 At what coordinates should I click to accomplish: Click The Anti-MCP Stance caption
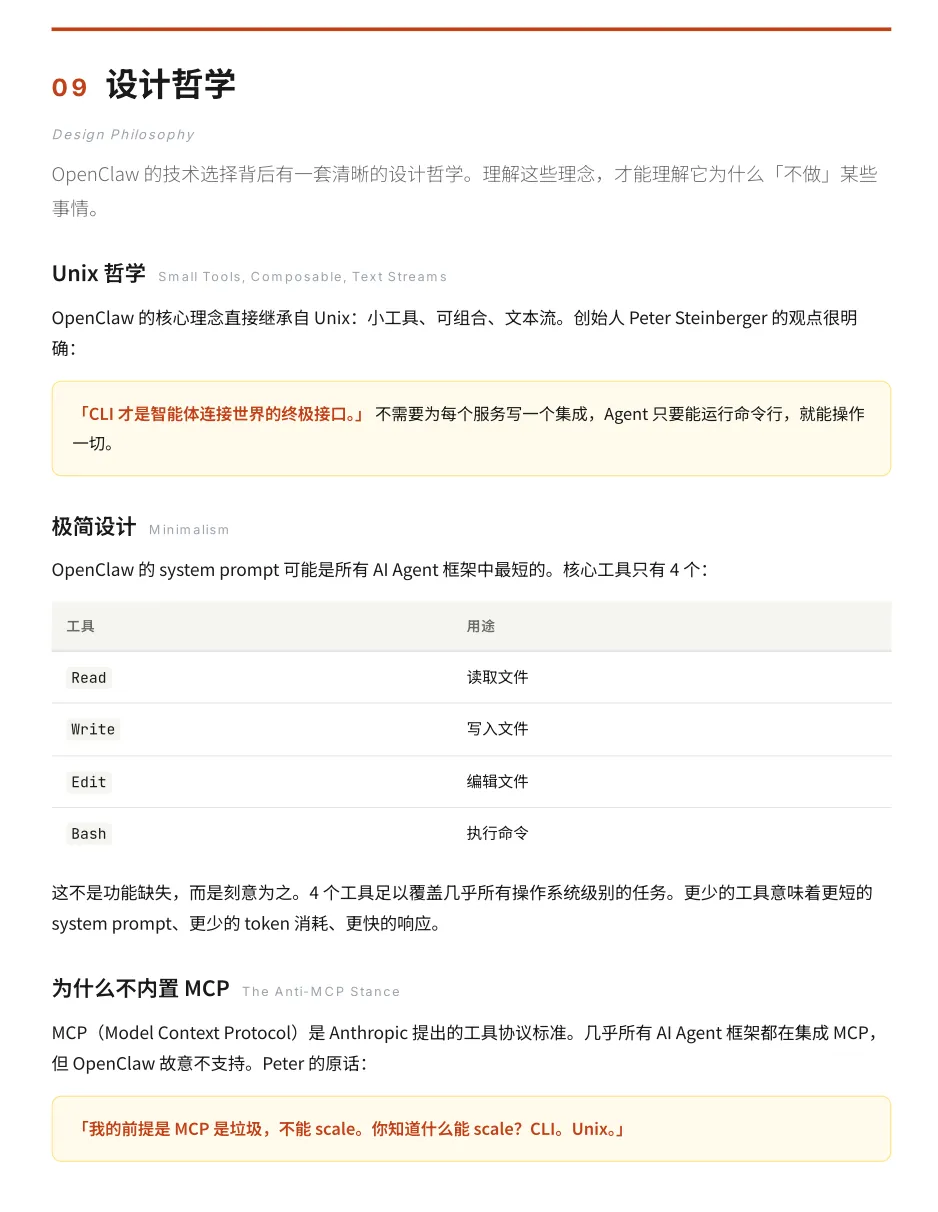pyautogui.click(x=321, y=992)
